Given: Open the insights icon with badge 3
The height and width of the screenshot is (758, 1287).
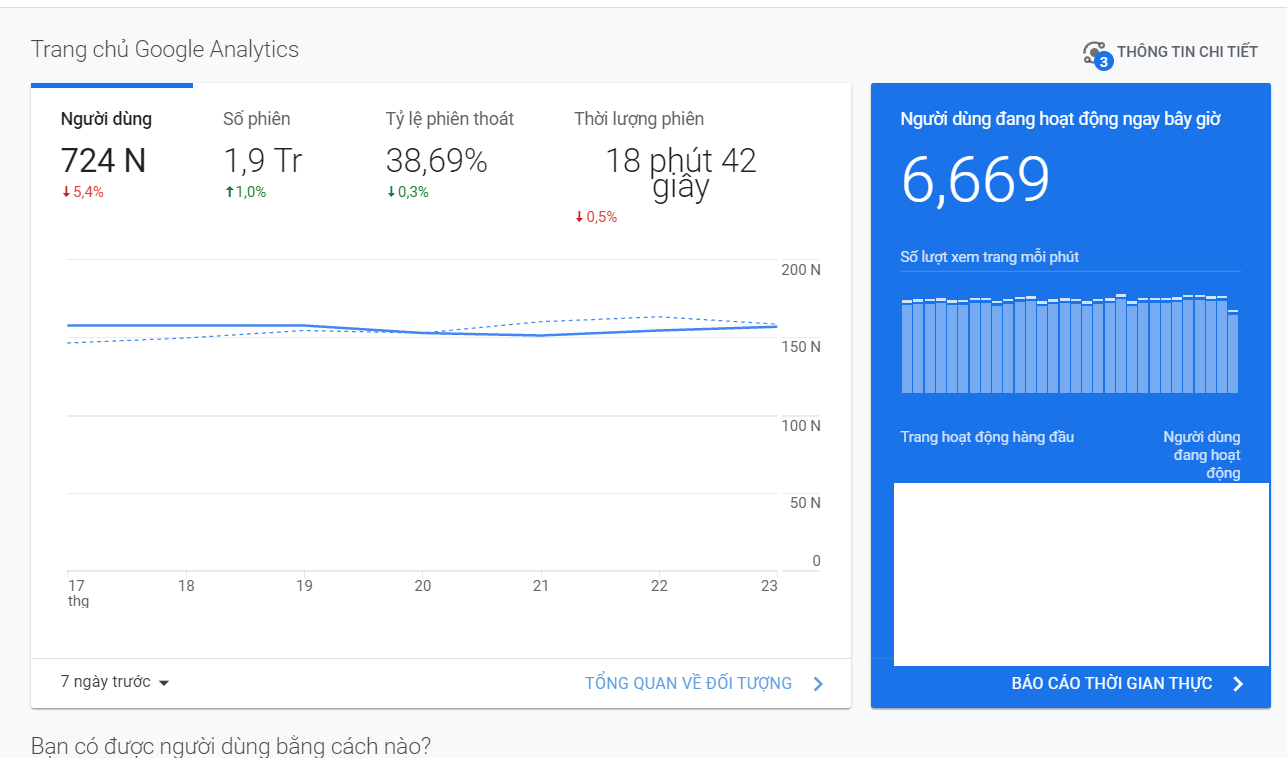Looking at the screenshot, I should click(1095, 53).
